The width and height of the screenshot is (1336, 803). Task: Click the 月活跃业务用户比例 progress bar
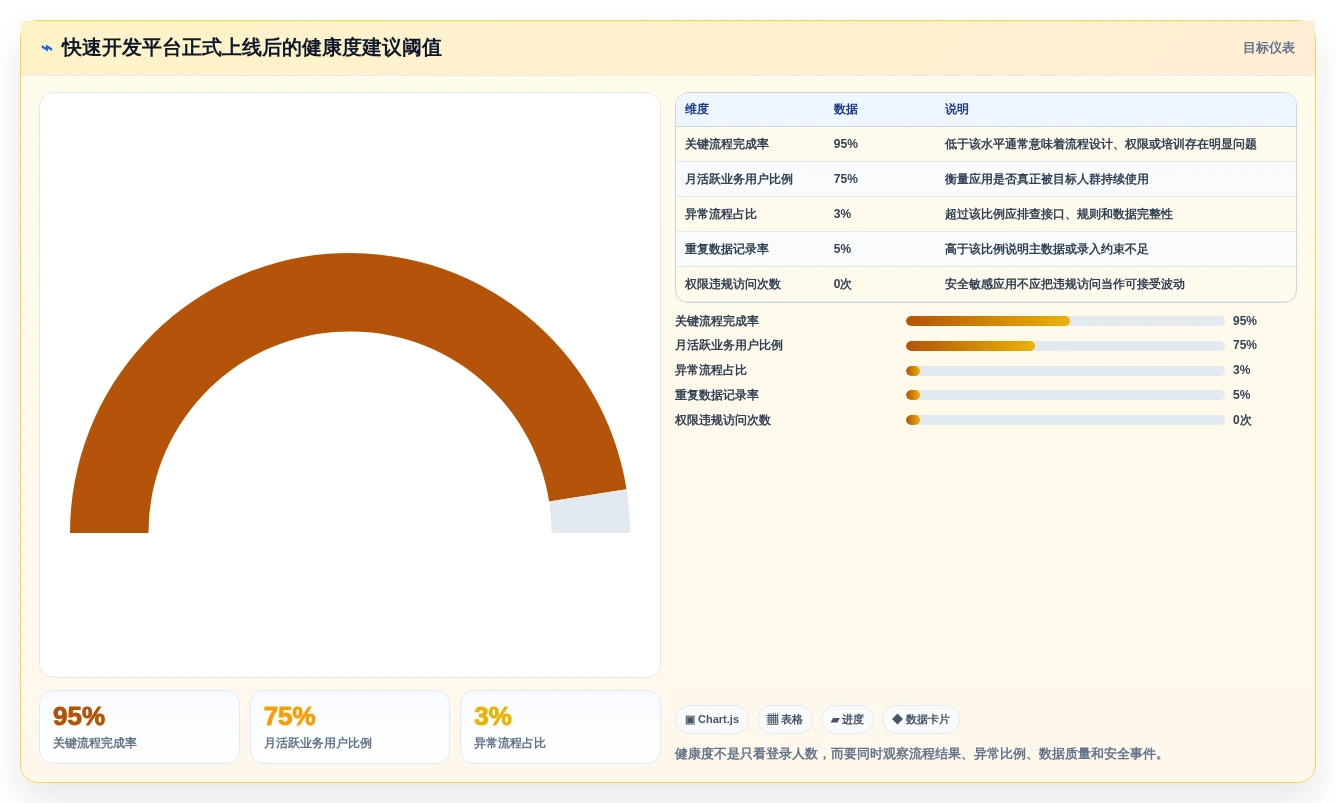(1065, 346)
